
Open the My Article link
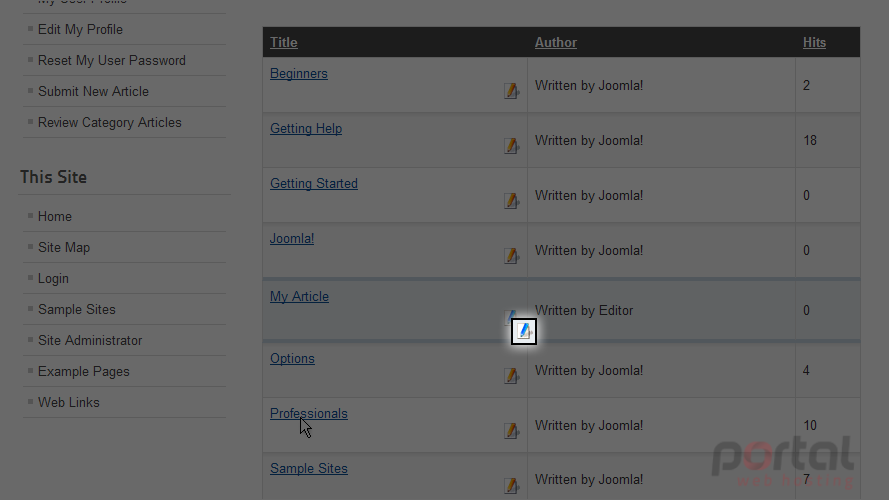299,296
